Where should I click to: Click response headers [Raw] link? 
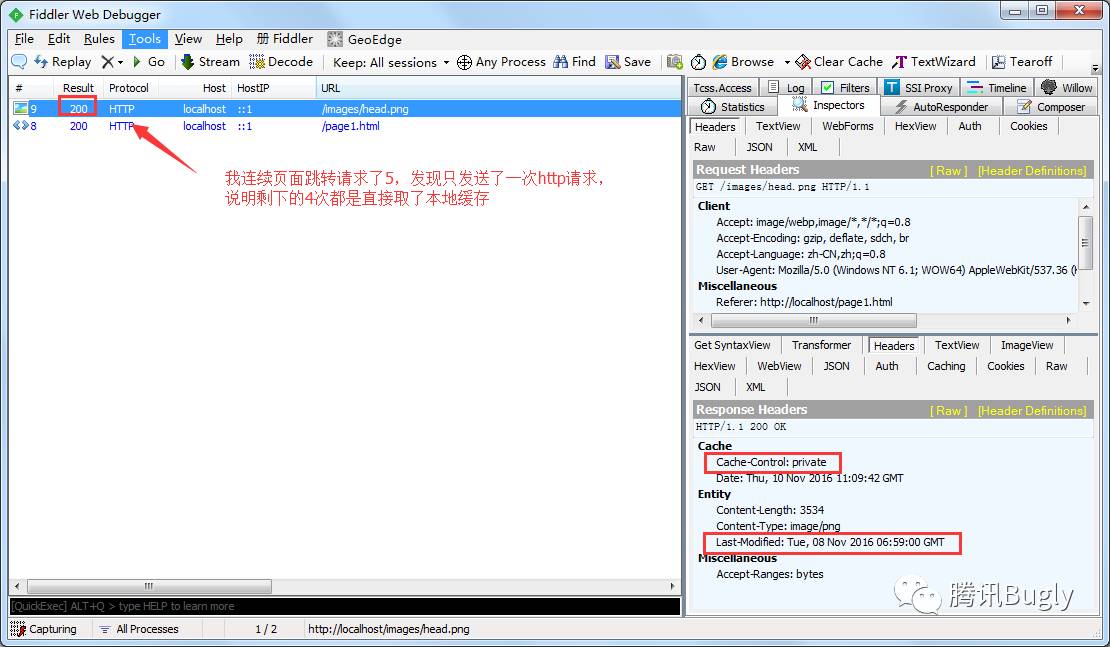pos(949,411)
